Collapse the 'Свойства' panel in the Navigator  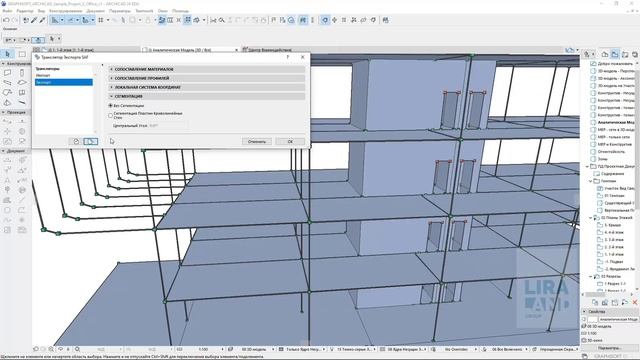coord(584,311)
